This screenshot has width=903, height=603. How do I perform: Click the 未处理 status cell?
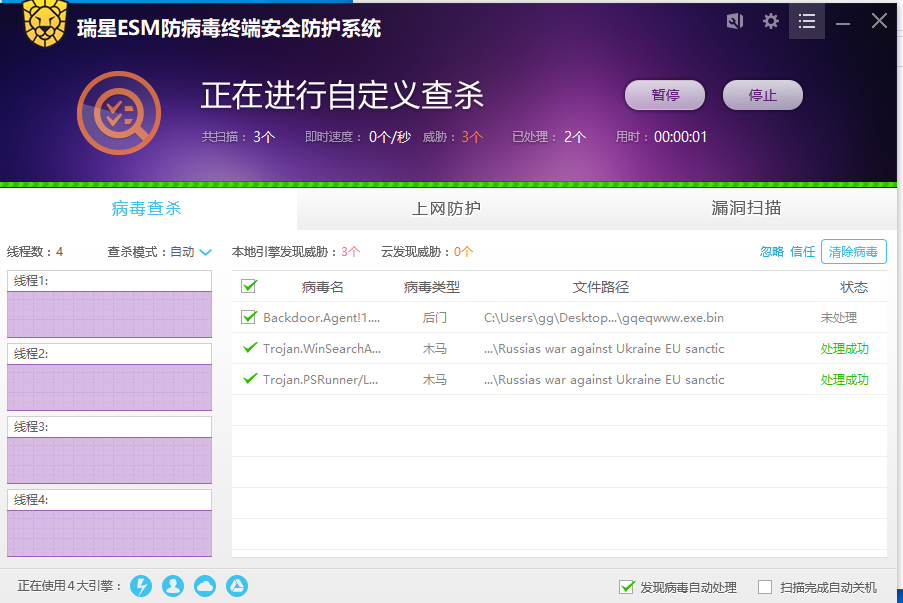[838, 317]
